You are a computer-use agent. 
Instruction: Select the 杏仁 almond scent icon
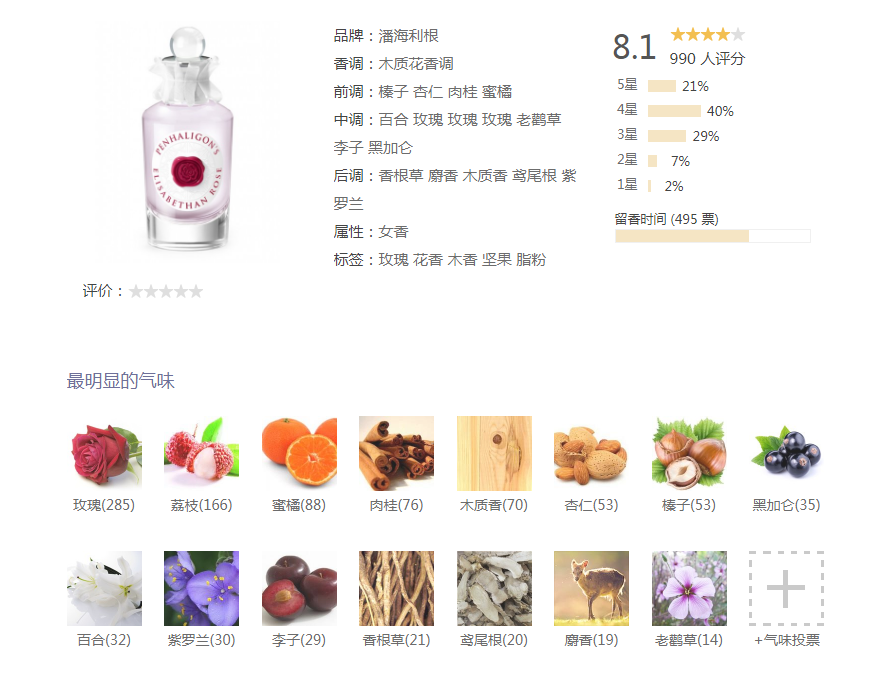(592, 453)
